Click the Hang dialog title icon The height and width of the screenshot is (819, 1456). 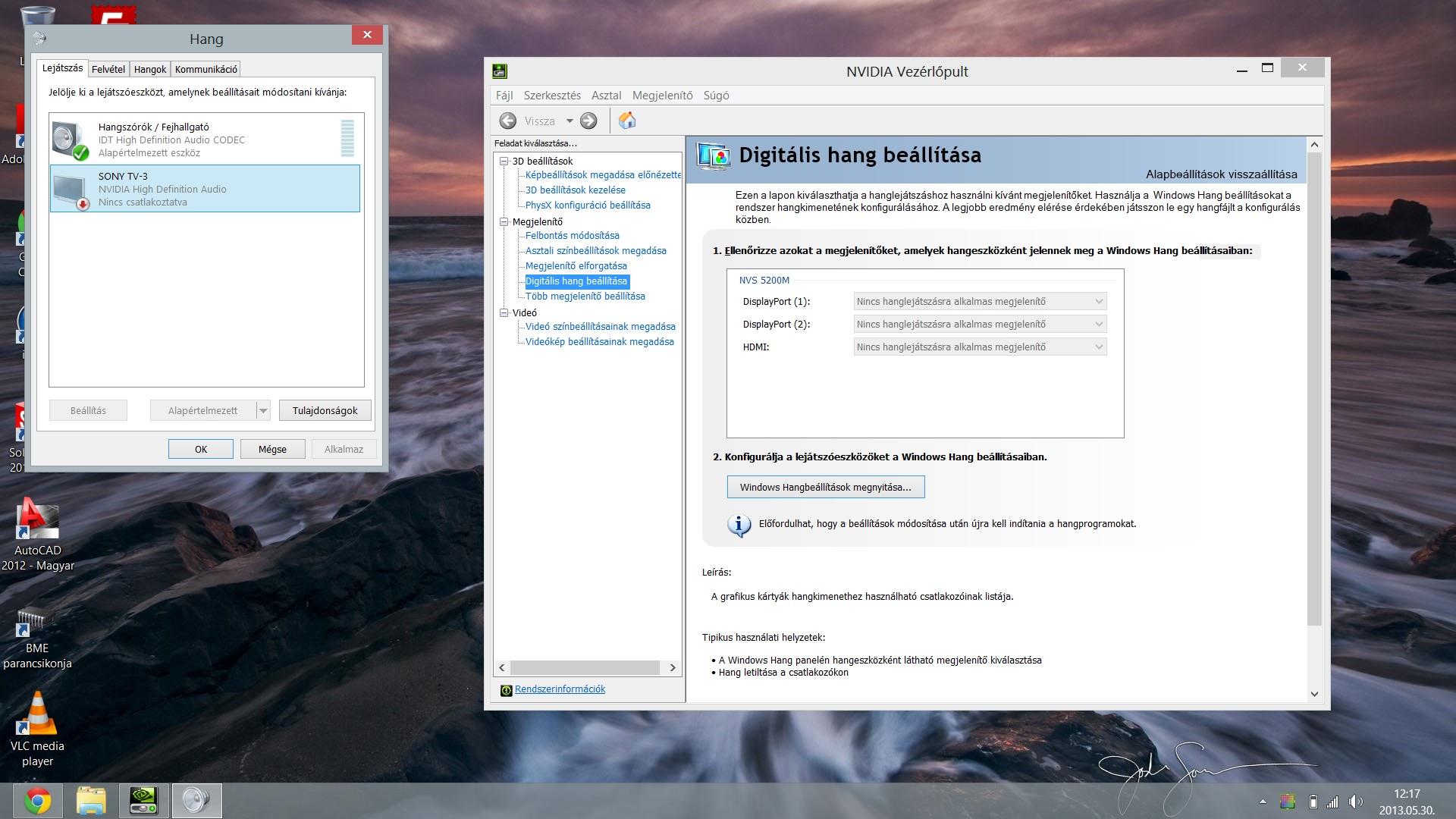[40, 38]
